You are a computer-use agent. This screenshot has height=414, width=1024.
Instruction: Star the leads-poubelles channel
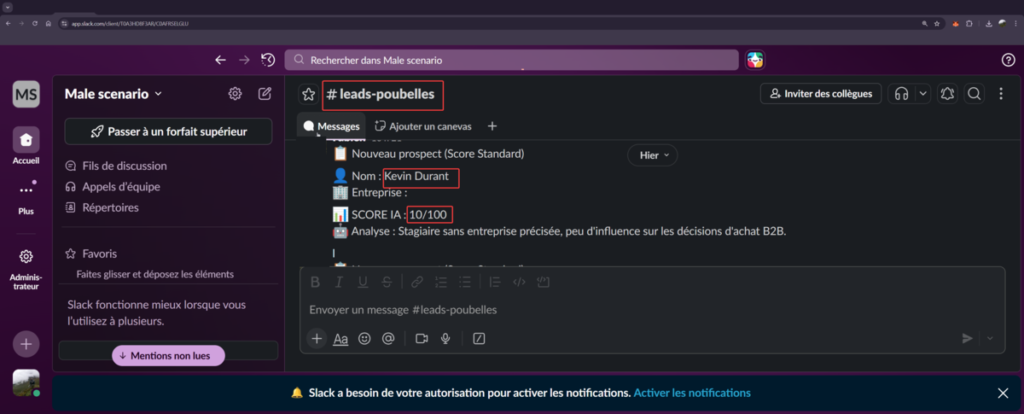click(x=308, y=94)
